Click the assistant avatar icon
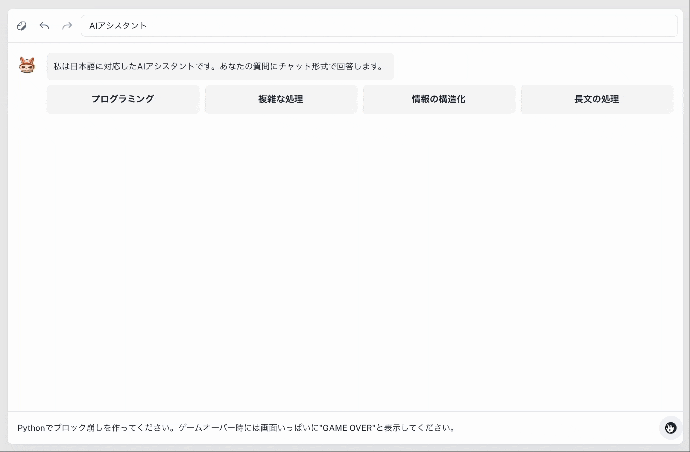Viewport: 690px width, 452px height. coord(27,65)
